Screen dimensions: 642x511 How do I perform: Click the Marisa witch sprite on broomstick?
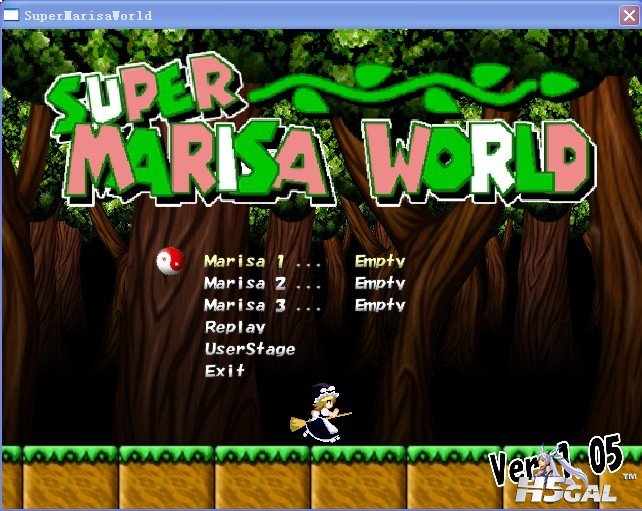pos(321,413)
